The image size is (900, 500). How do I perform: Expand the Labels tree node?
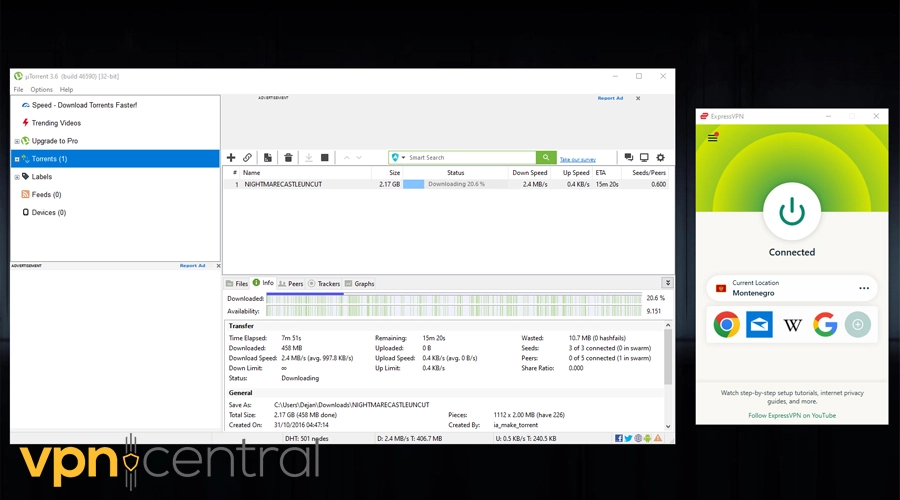[17, 177]
